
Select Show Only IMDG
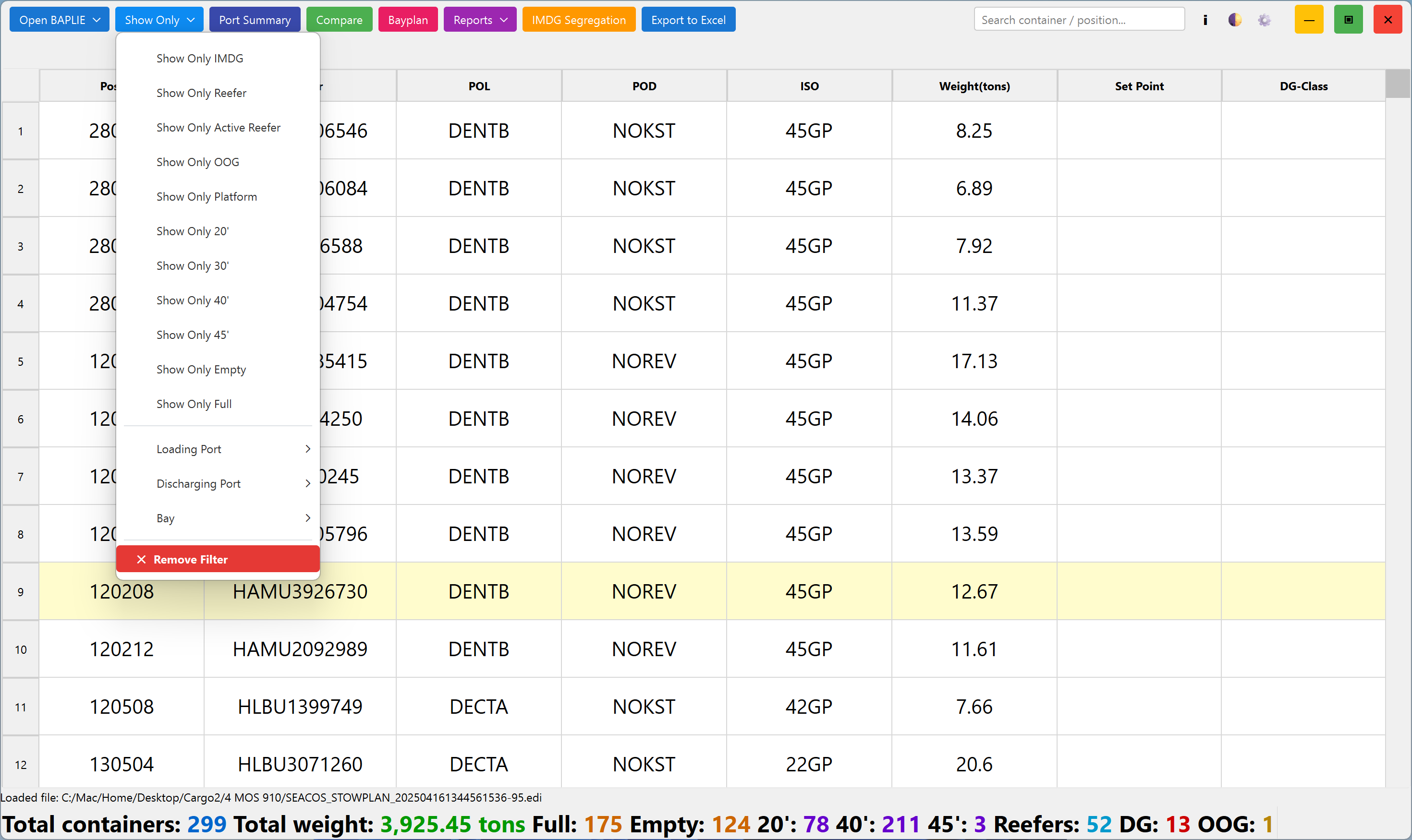(x=218, y=58)
